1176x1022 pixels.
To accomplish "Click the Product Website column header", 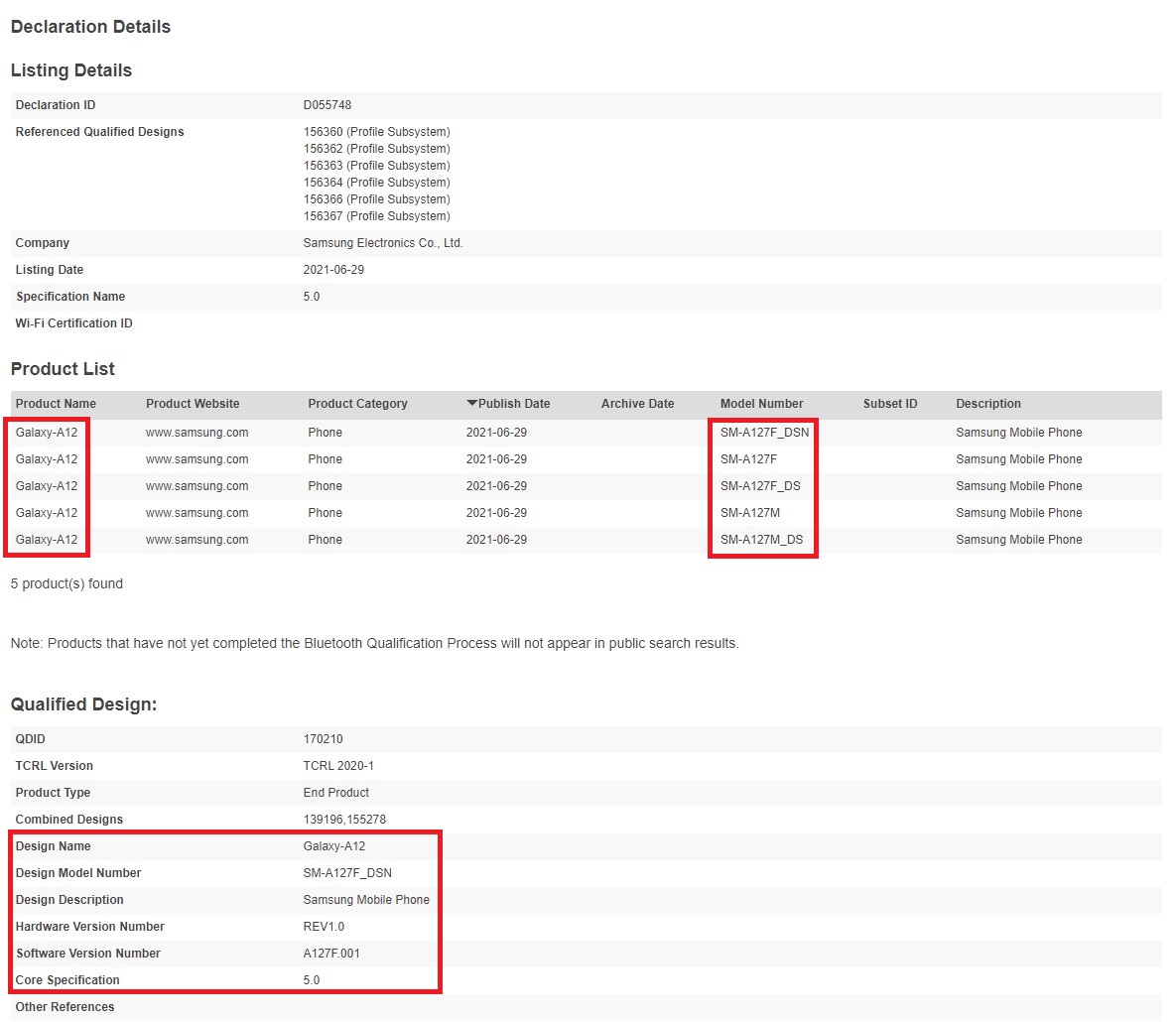I will (x=193, y=404).
